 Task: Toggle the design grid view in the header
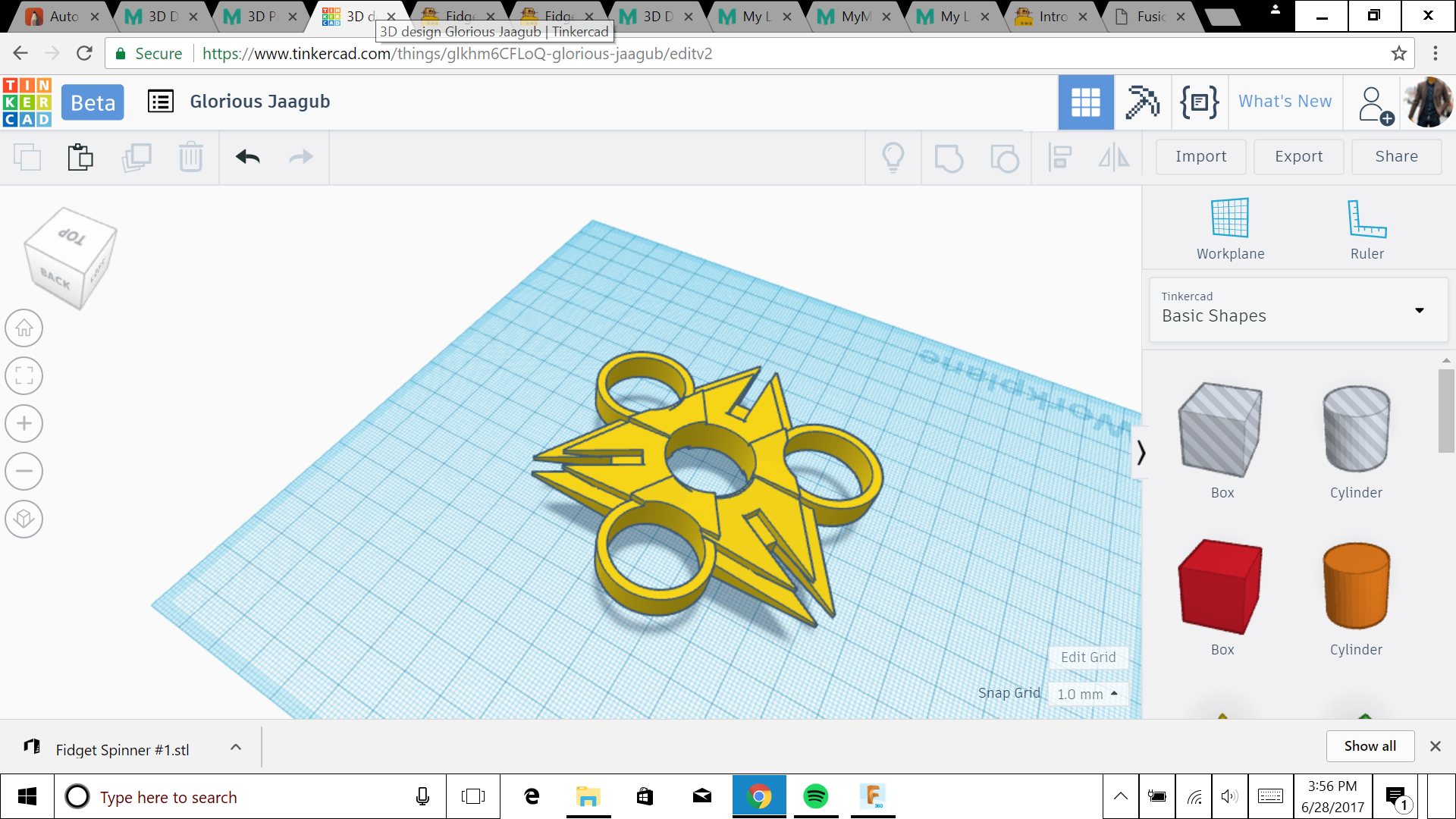pyautogui.click(x=1085, y=102)
